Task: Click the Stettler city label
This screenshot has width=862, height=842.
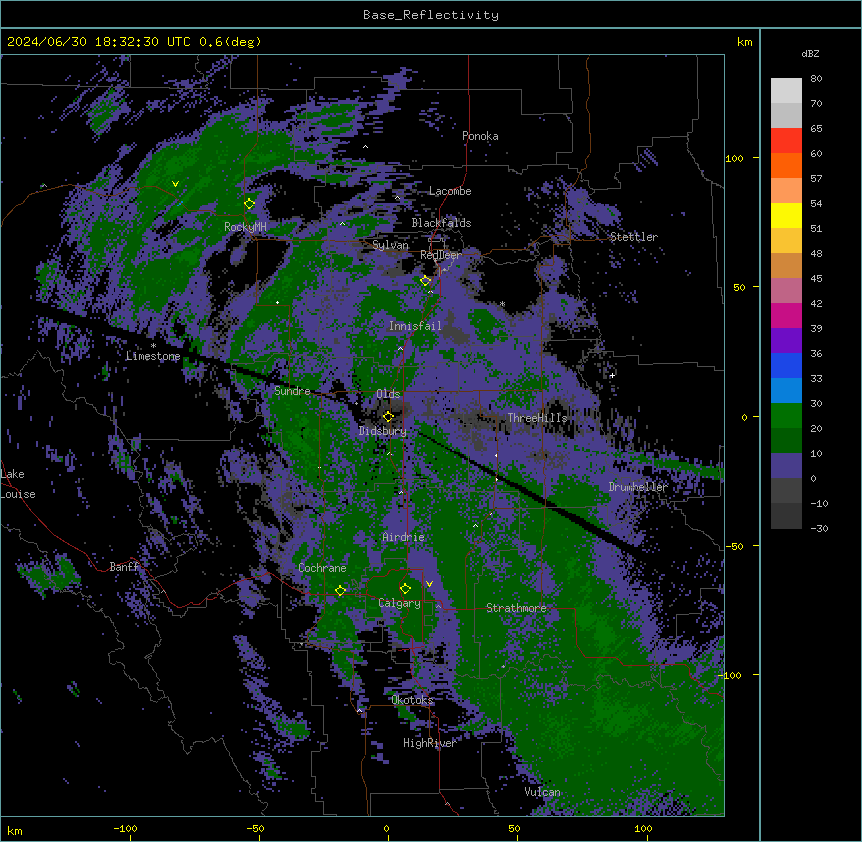Action: point(634,237)
